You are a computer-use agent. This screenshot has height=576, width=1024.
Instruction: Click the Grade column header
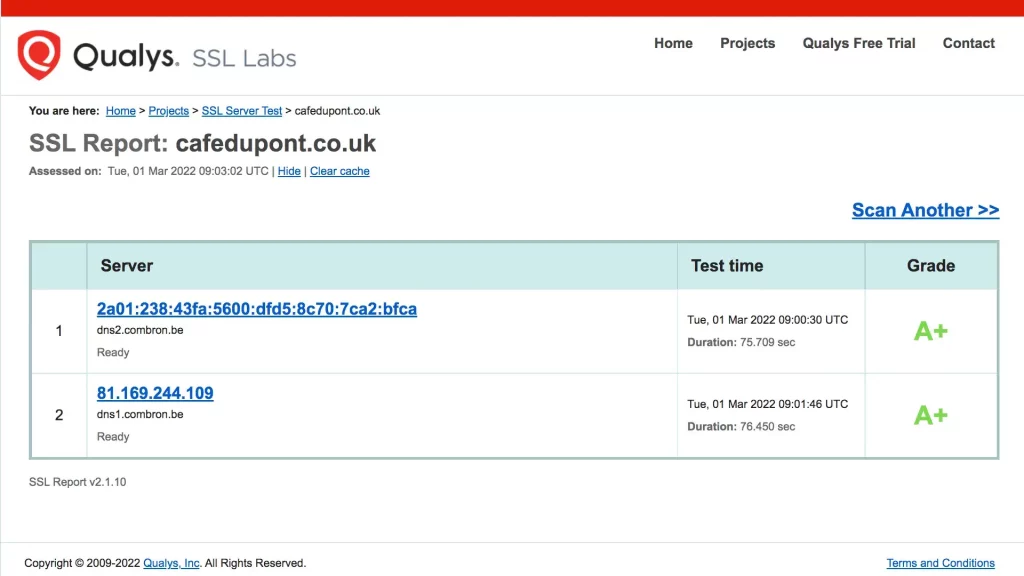pos(930,266)
